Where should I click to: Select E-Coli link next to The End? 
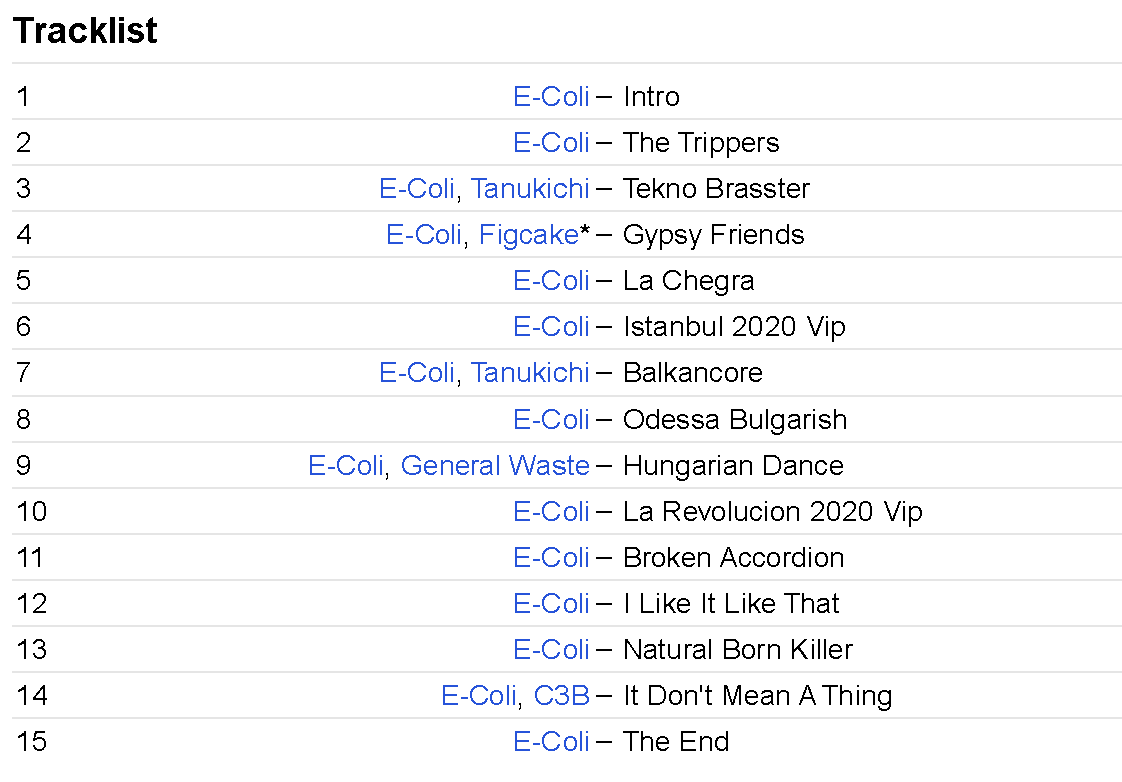click(x=551, y=742)
